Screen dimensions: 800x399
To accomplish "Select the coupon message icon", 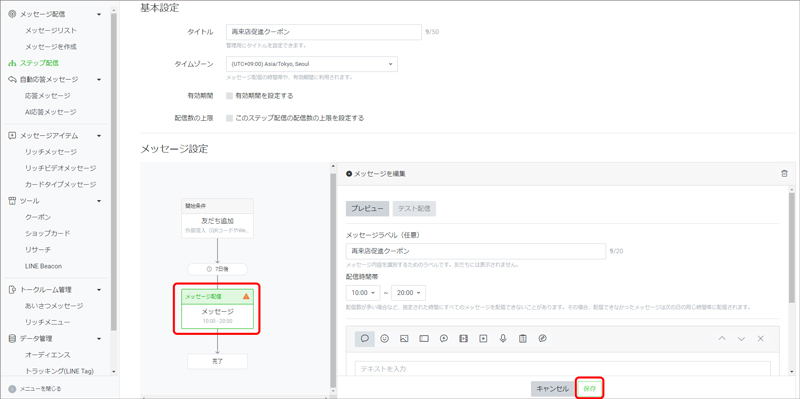I will pos(424,338).
